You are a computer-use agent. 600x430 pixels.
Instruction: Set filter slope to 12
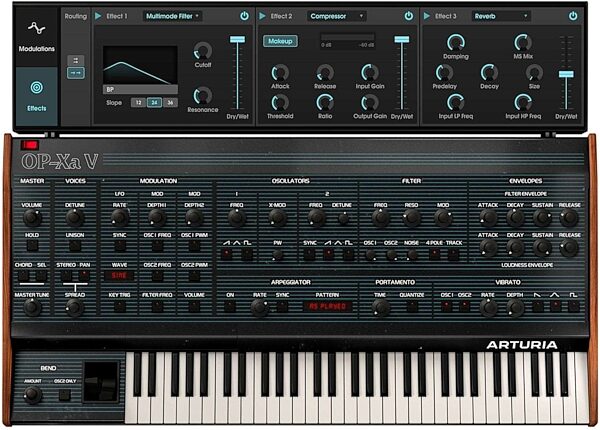coord(138,103)
